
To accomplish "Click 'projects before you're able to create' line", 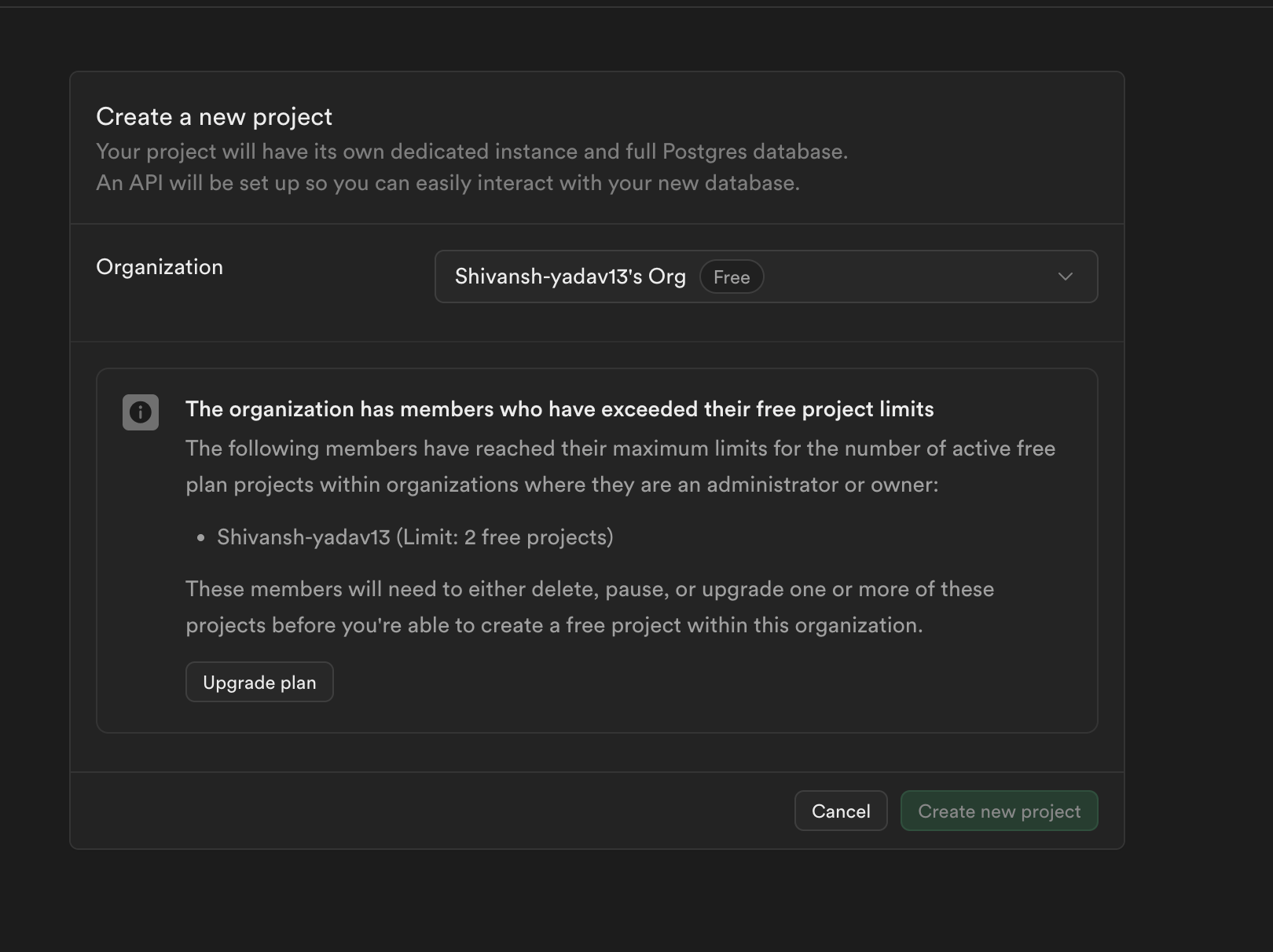I will point(554,625).
